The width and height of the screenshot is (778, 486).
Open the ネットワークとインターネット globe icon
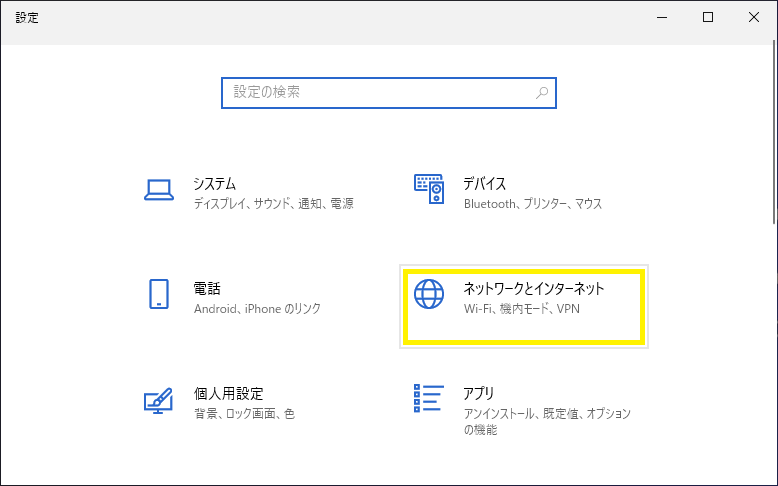(x=429, y=294)
